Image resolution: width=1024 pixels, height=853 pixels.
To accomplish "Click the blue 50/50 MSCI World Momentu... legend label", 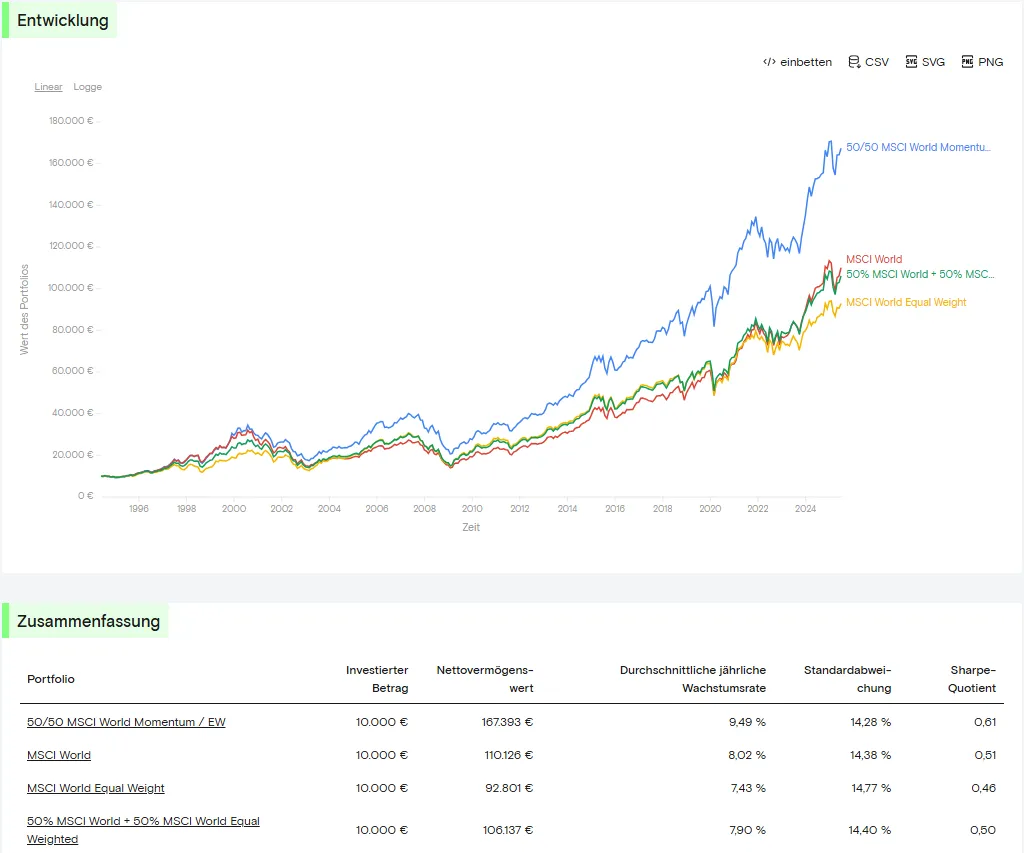I will coord(918,148).
